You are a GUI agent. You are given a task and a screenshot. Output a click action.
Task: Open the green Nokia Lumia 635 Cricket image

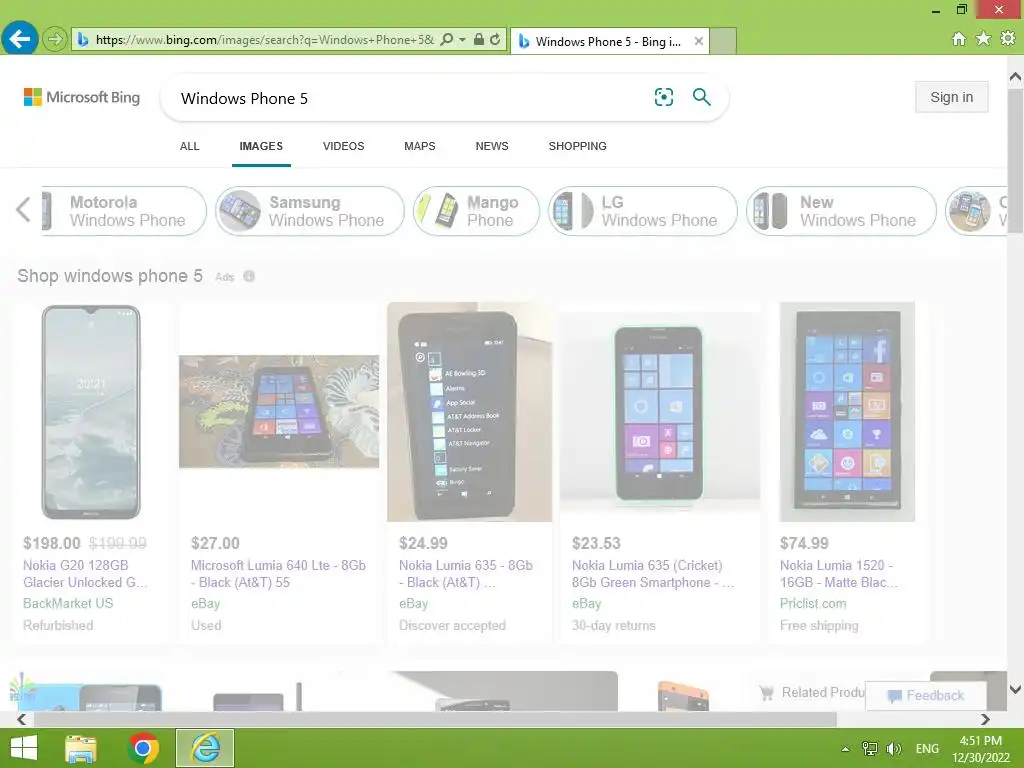click(x=660, y=412)
